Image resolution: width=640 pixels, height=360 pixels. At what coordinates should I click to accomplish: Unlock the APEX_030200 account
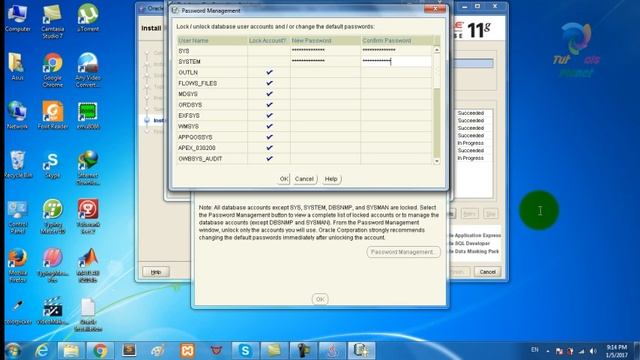coord(269,148)
